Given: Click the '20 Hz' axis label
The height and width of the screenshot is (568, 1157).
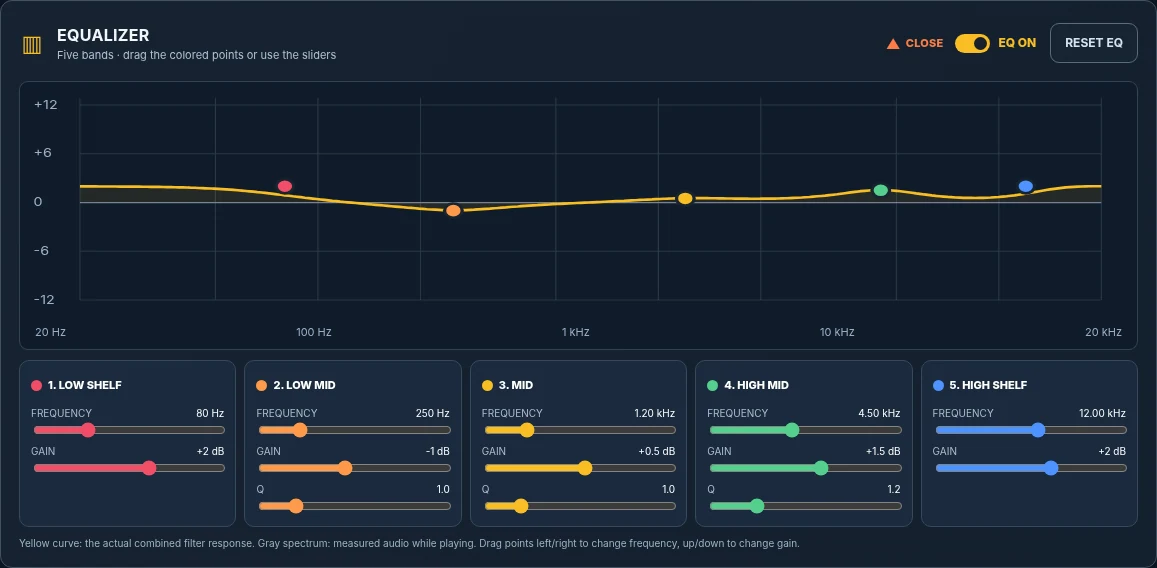Looking at the screenshot, I should click(x=50, y=332).
